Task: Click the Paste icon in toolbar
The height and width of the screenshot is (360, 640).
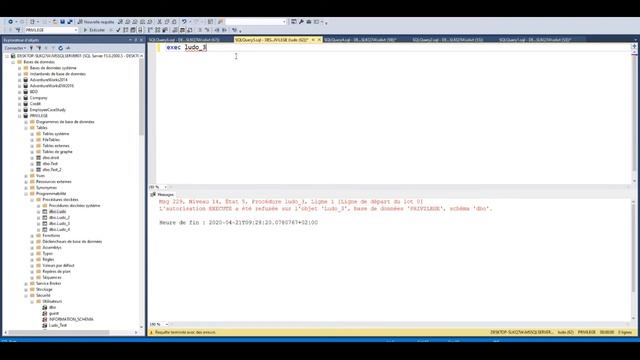Action: coord(174,22)
